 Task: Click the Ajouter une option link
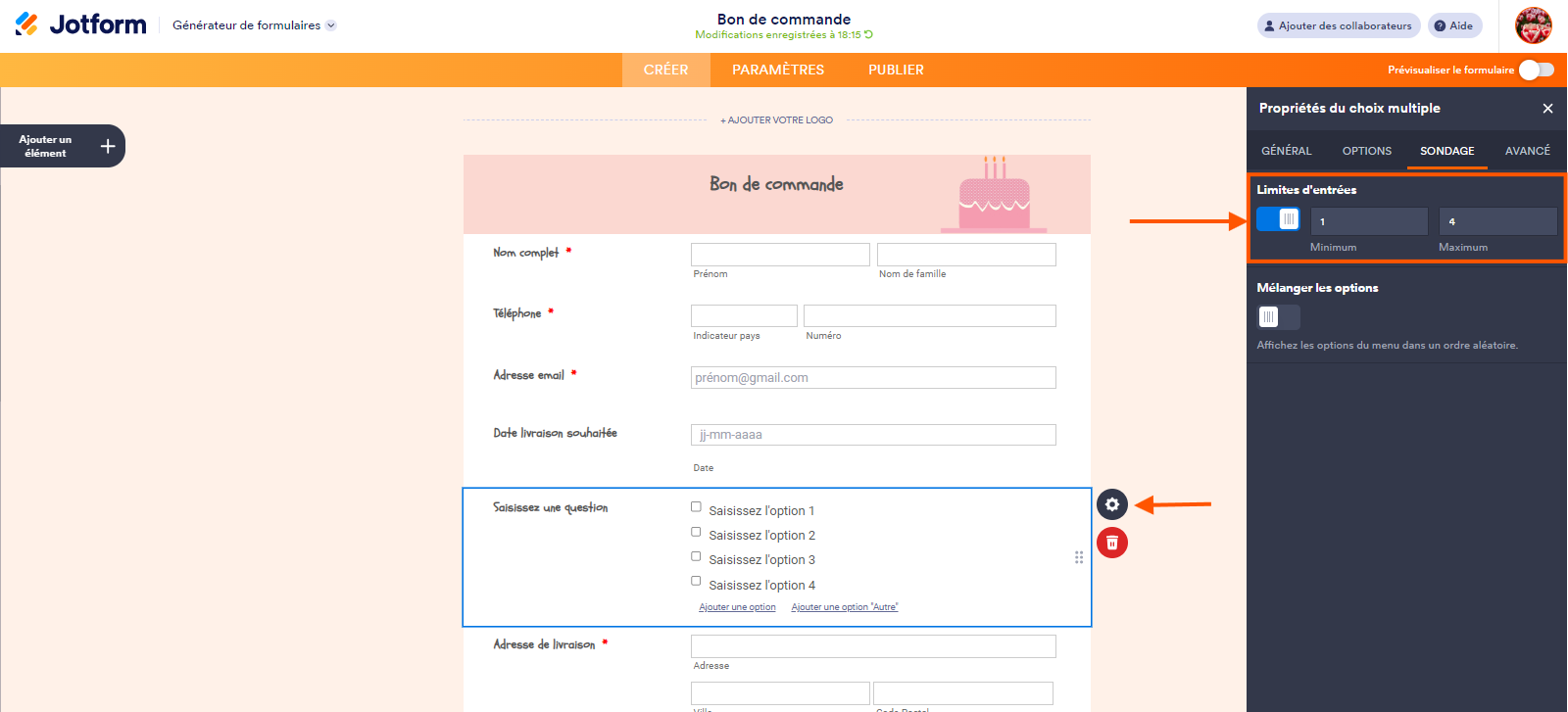(737, 607)
